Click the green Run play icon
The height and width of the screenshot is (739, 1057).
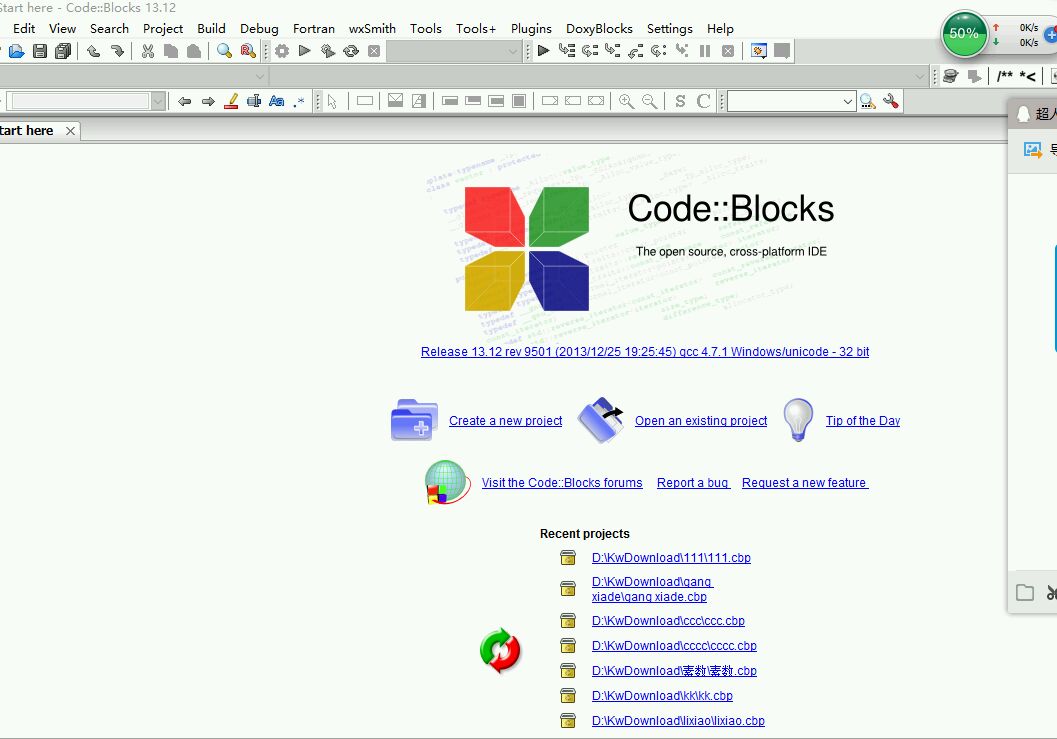[x=305, y=51]
